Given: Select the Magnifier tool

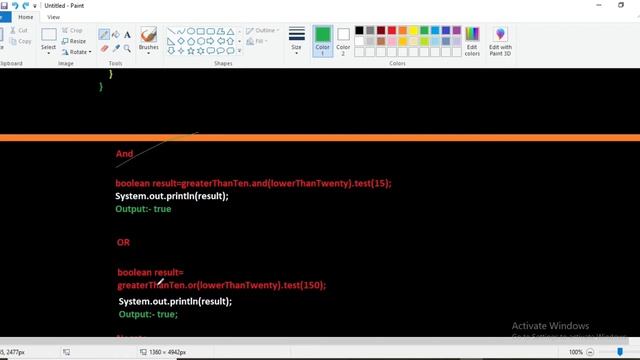Looking at the screenshot, I should (127, 49).
